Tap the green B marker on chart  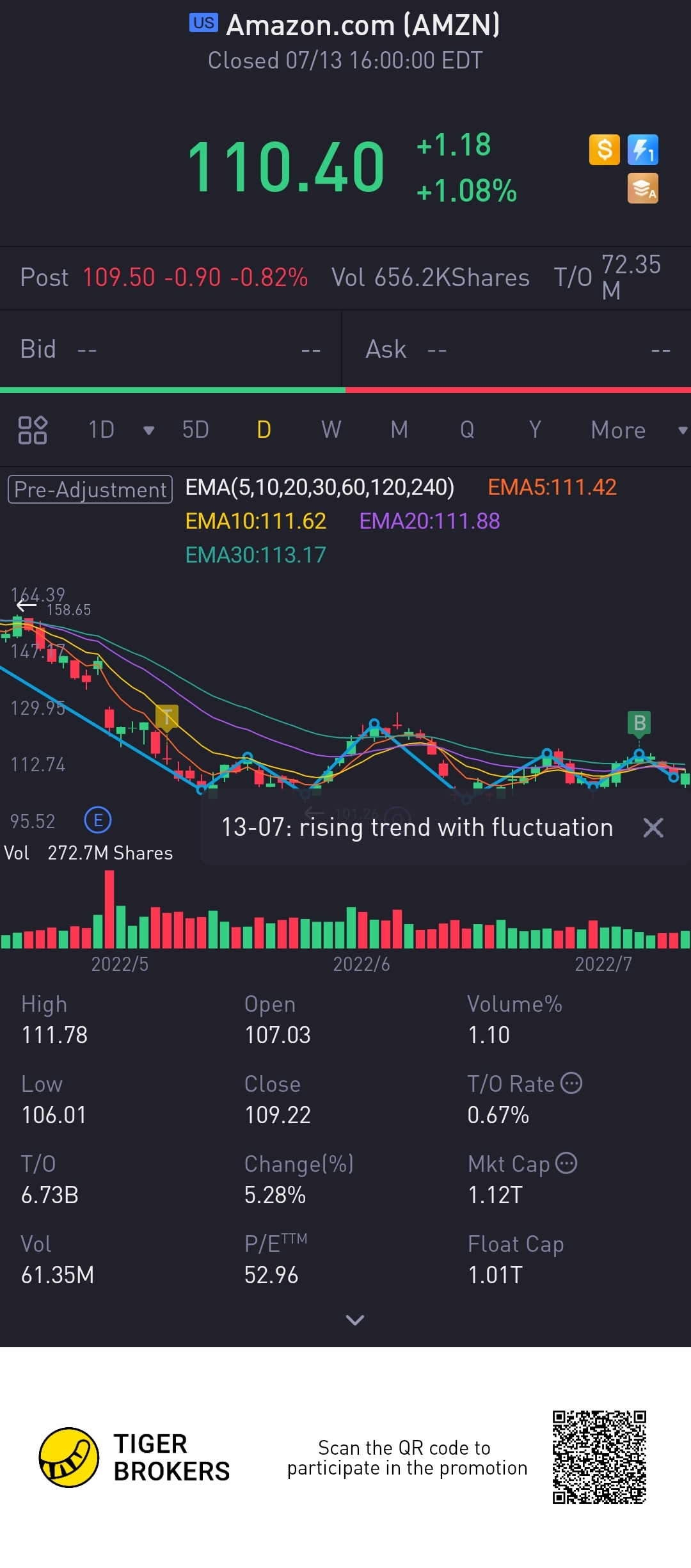[639, 724]
